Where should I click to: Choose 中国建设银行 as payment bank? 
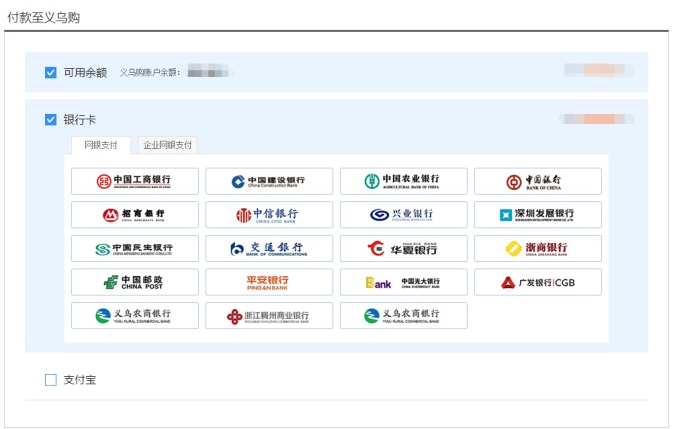269,181
